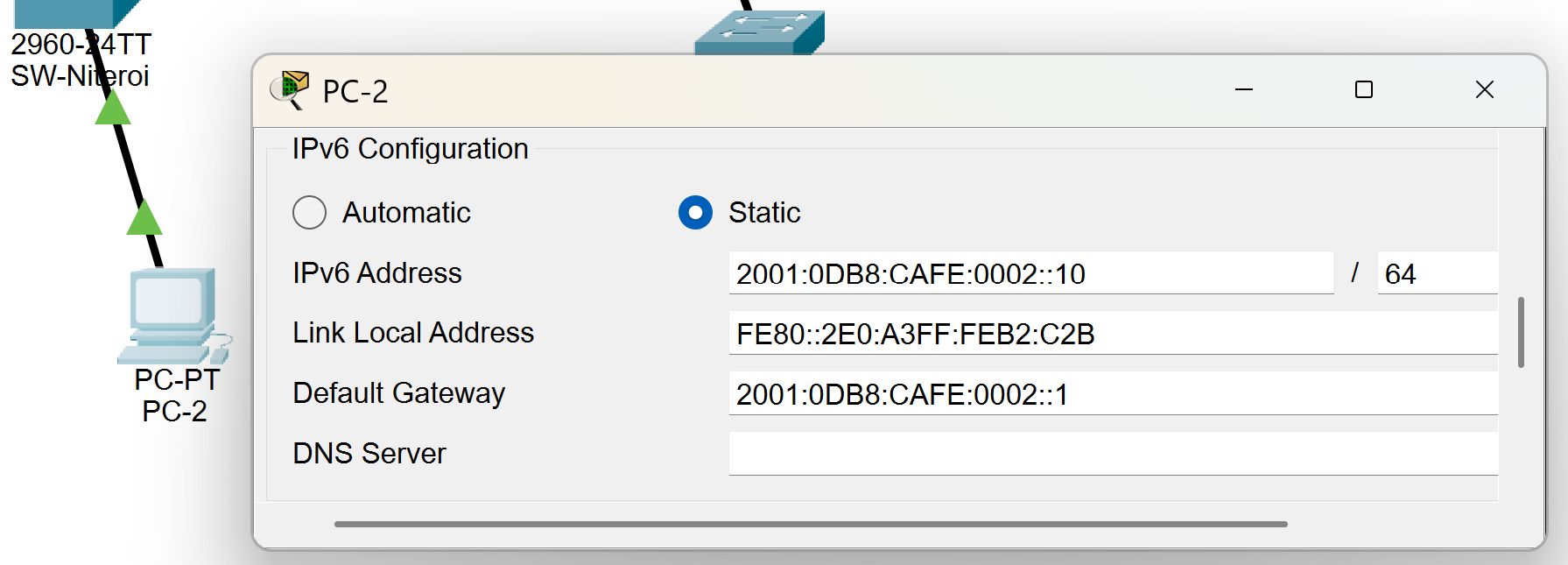Click the PC-2 device label text
1568x565 pixels.
point(174,411)
